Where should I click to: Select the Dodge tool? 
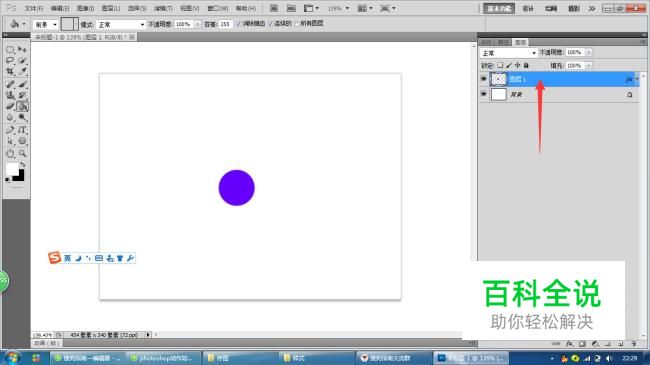coord(22,117)
